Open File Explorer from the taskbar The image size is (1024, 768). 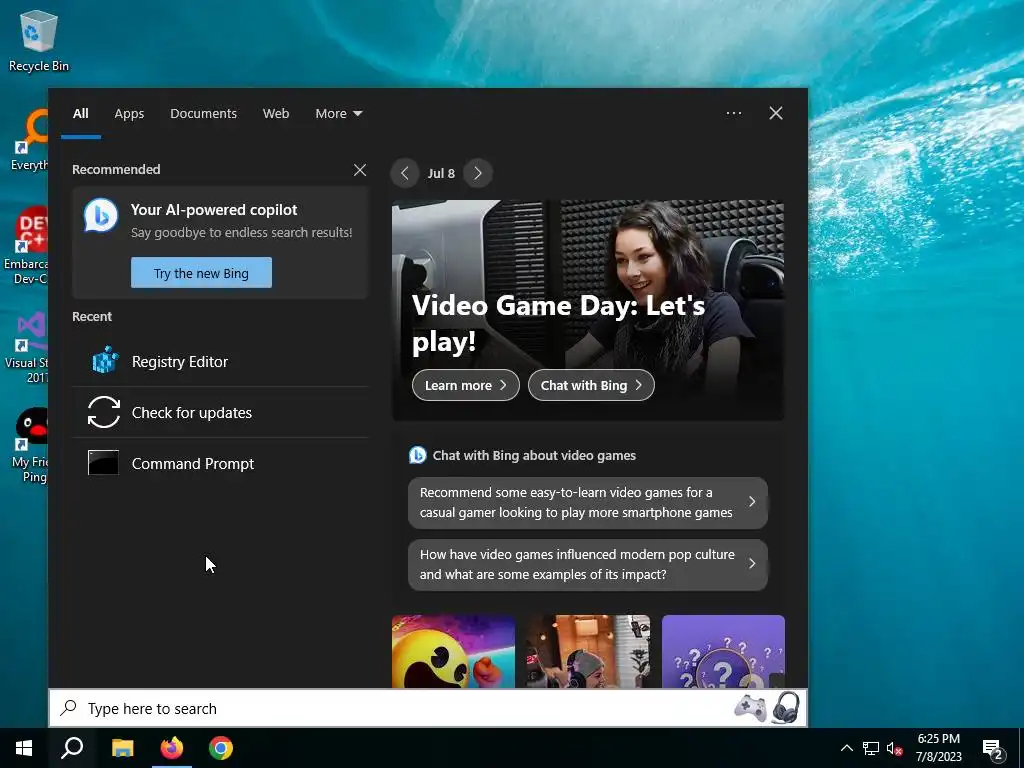pos(122,748)
